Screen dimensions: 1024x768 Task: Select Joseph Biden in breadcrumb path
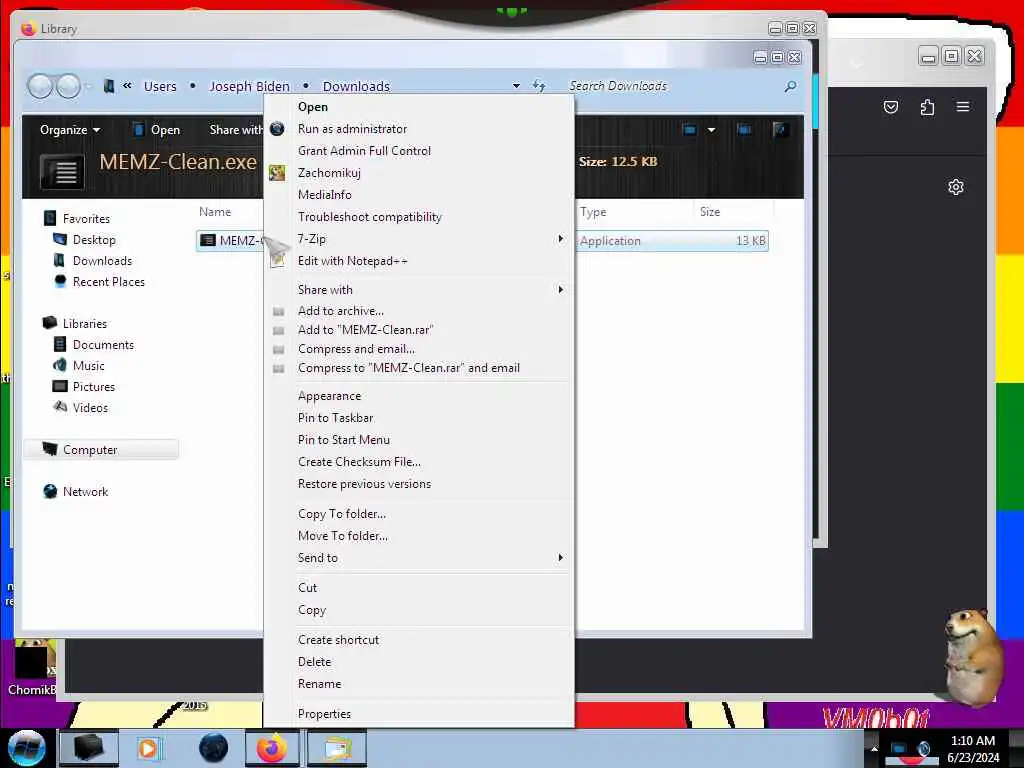tap(249, 86)
